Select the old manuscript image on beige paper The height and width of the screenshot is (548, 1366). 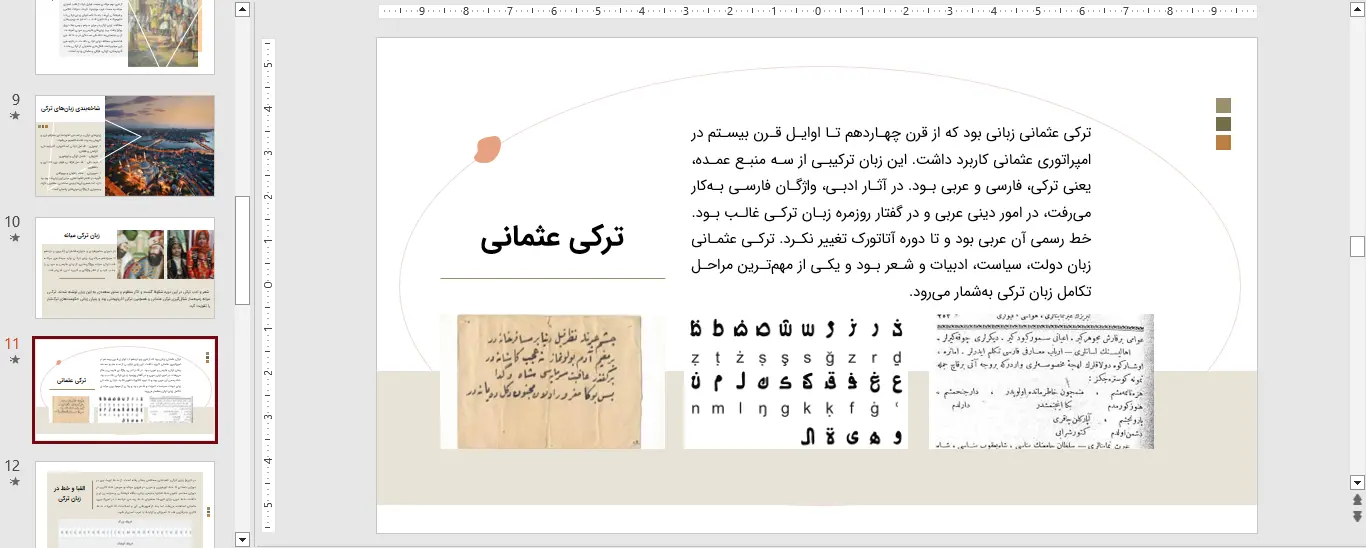[552, 381]
